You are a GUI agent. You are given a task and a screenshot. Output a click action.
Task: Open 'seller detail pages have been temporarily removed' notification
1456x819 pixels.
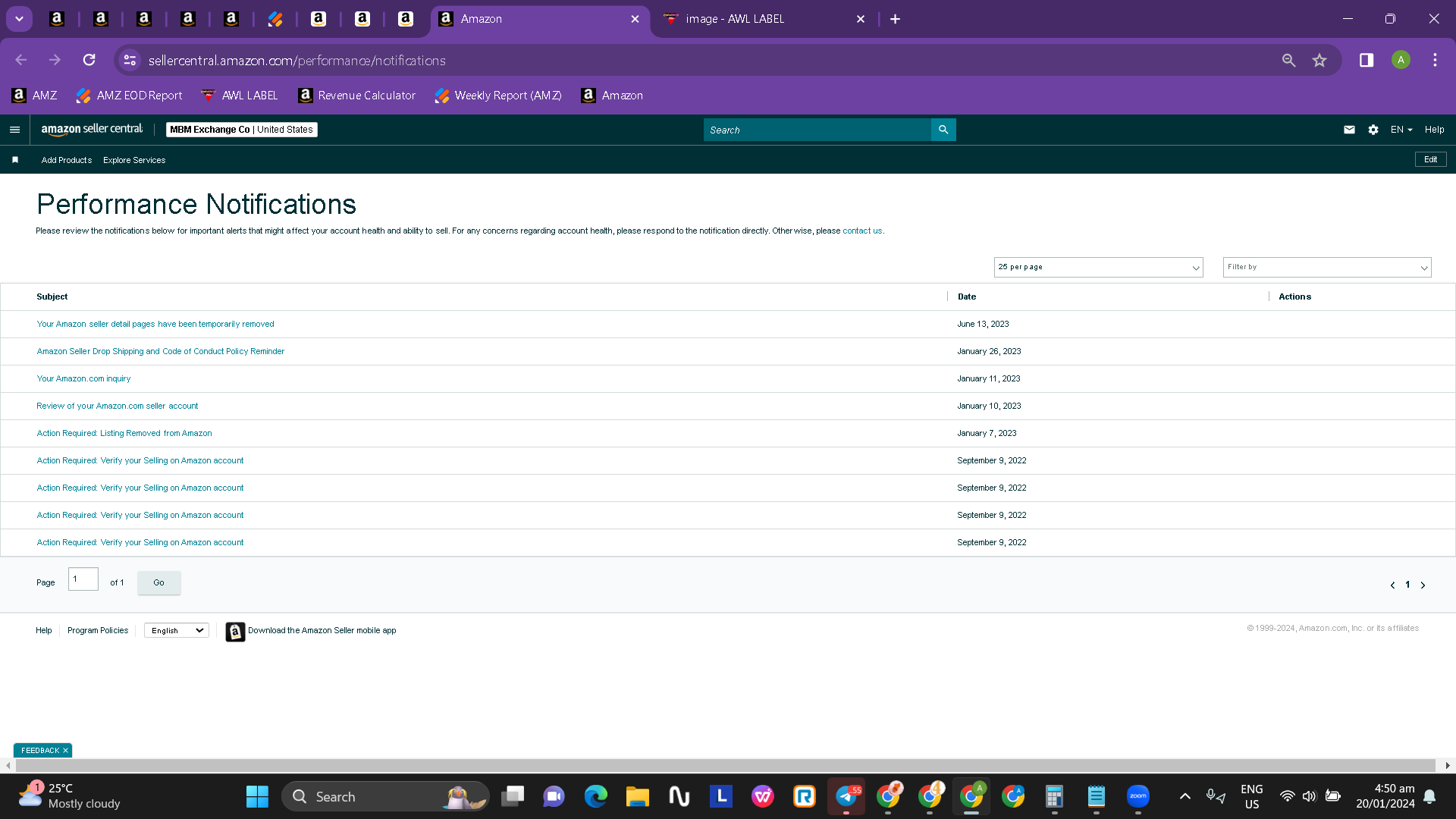tap(155, 324)
